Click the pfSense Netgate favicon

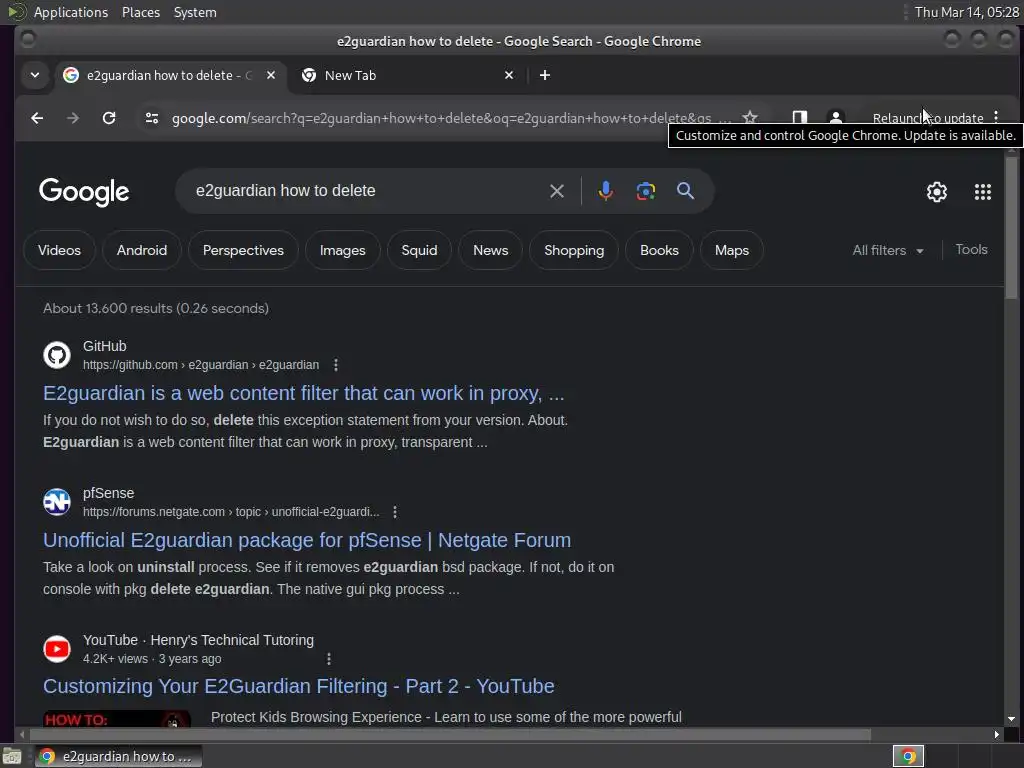click(57, 502)
